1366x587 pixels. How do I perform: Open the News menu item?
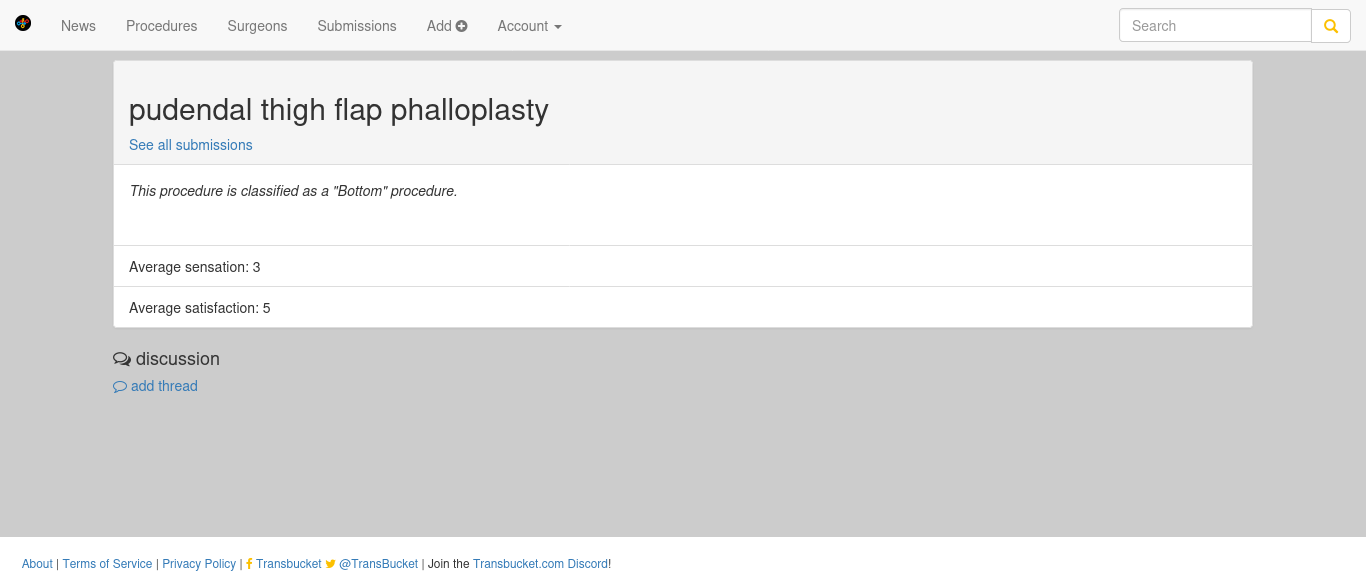click(78, 26)
